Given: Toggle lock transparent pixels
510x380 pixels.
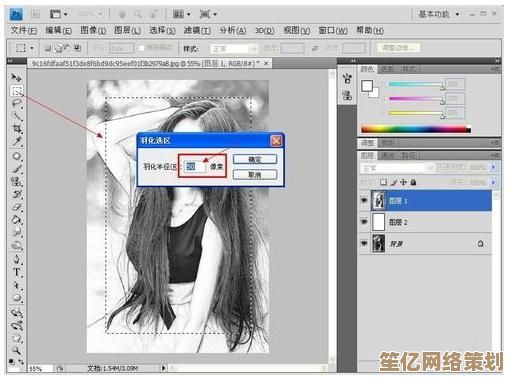Looking at the screenshot, I should [383, 182].
